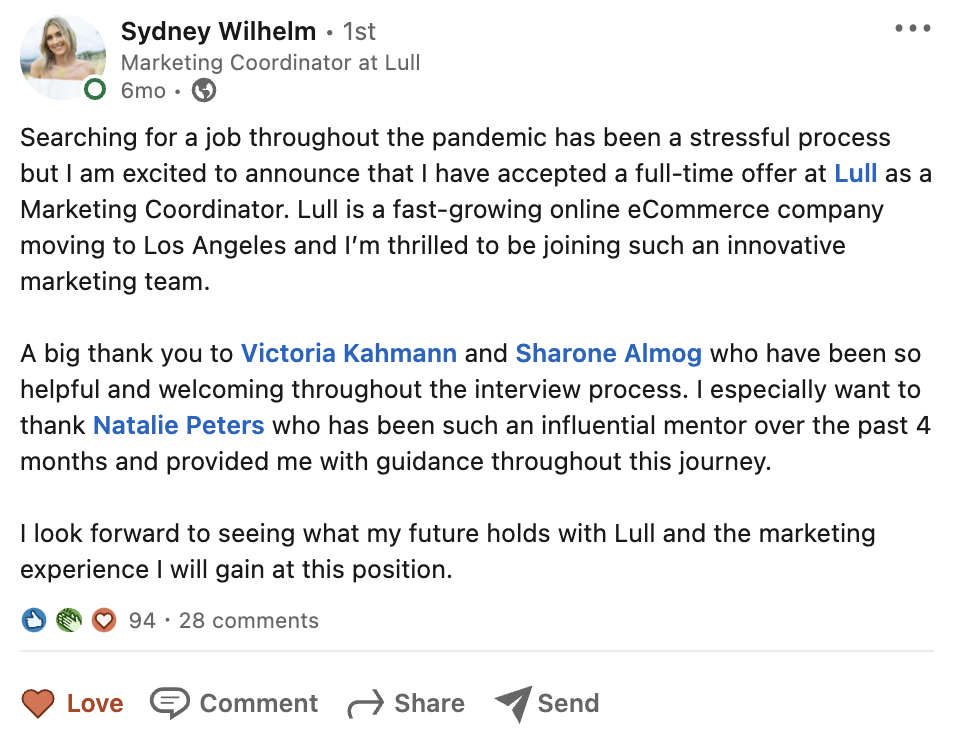The height and width of the screenshot is (746, 954).
Task: Expand the 28 comments section
Action: pyautogui.click(x=248, y=620)
